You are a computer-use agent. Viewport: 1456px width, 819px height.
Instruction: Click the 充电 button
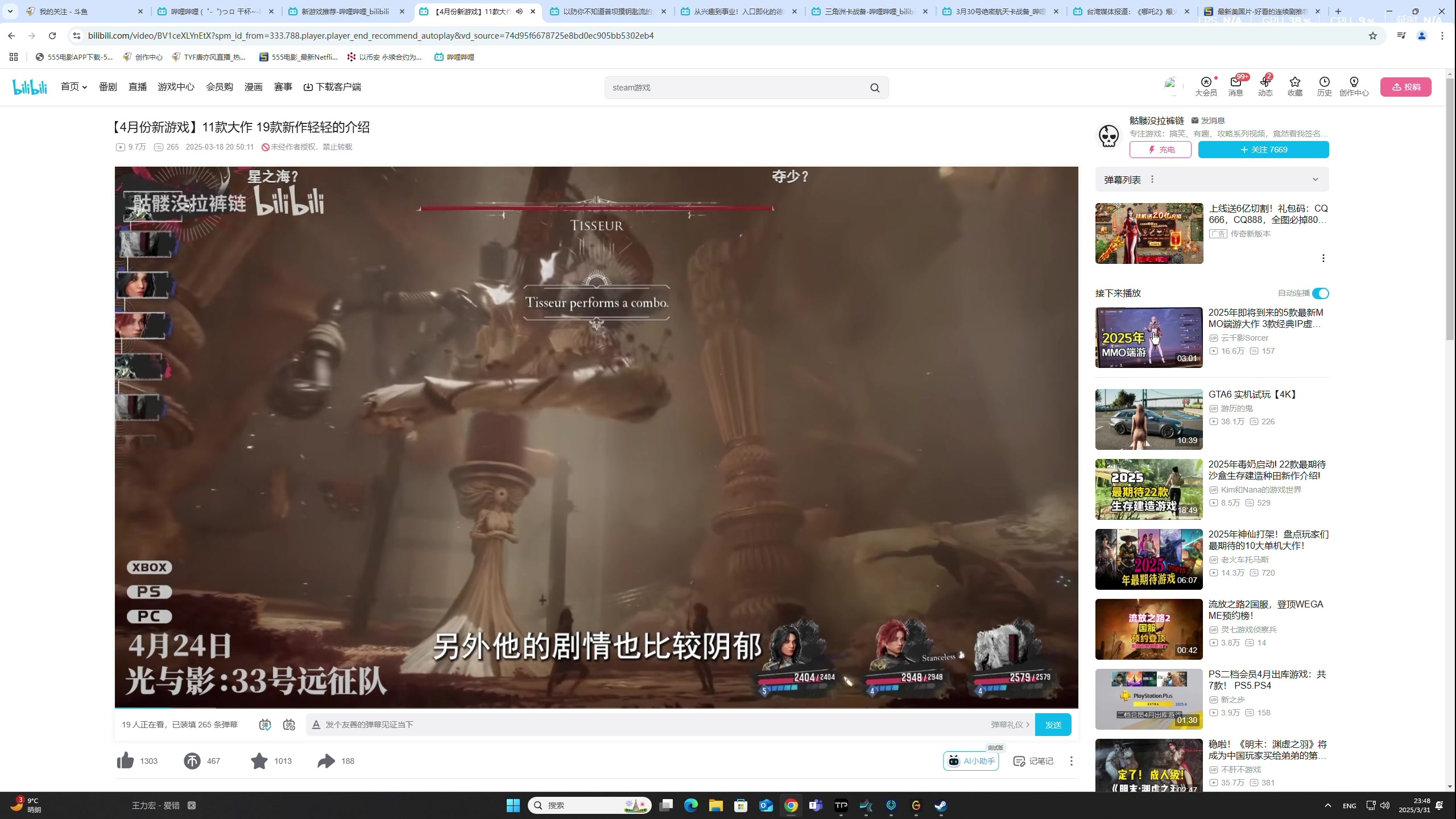[x=1160, y=150]
